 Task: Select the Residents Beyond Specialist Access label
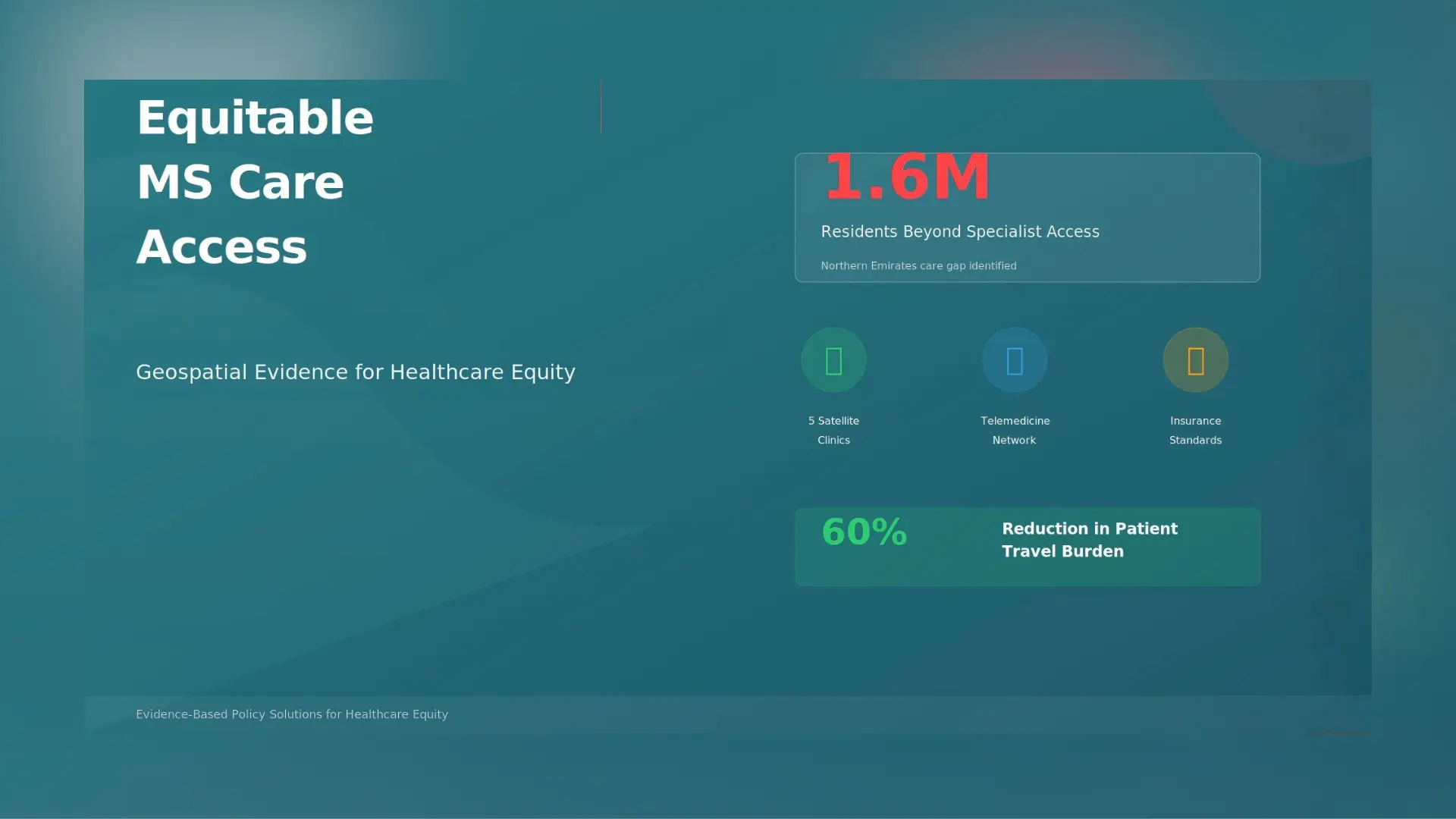[x=960, y=232]
